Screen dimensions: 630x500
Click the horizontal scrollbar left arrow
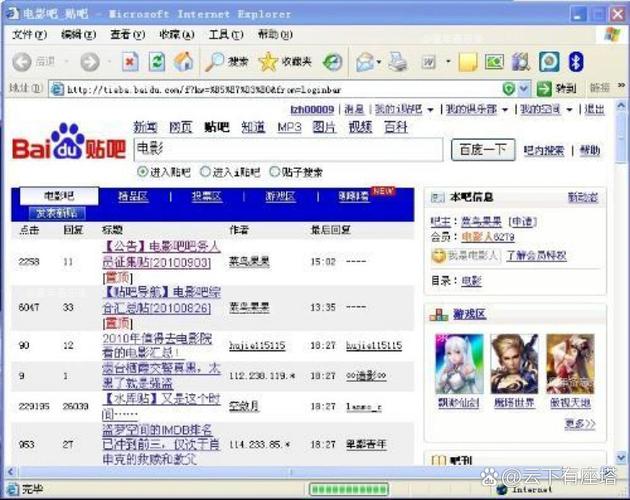10,472
